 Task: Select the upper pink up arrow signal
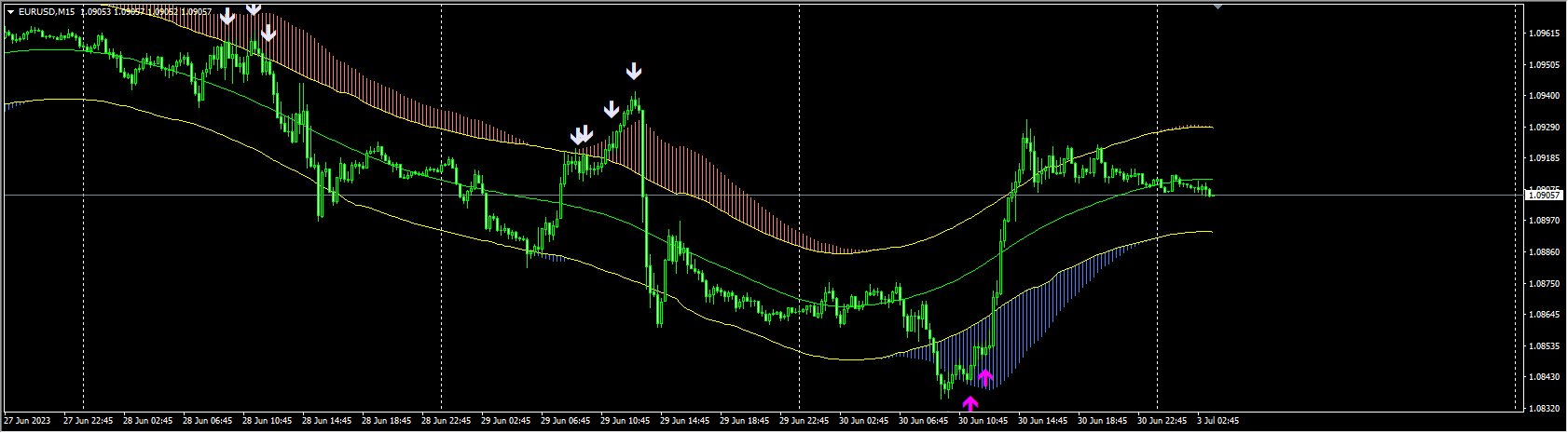[x=985, y=378]
